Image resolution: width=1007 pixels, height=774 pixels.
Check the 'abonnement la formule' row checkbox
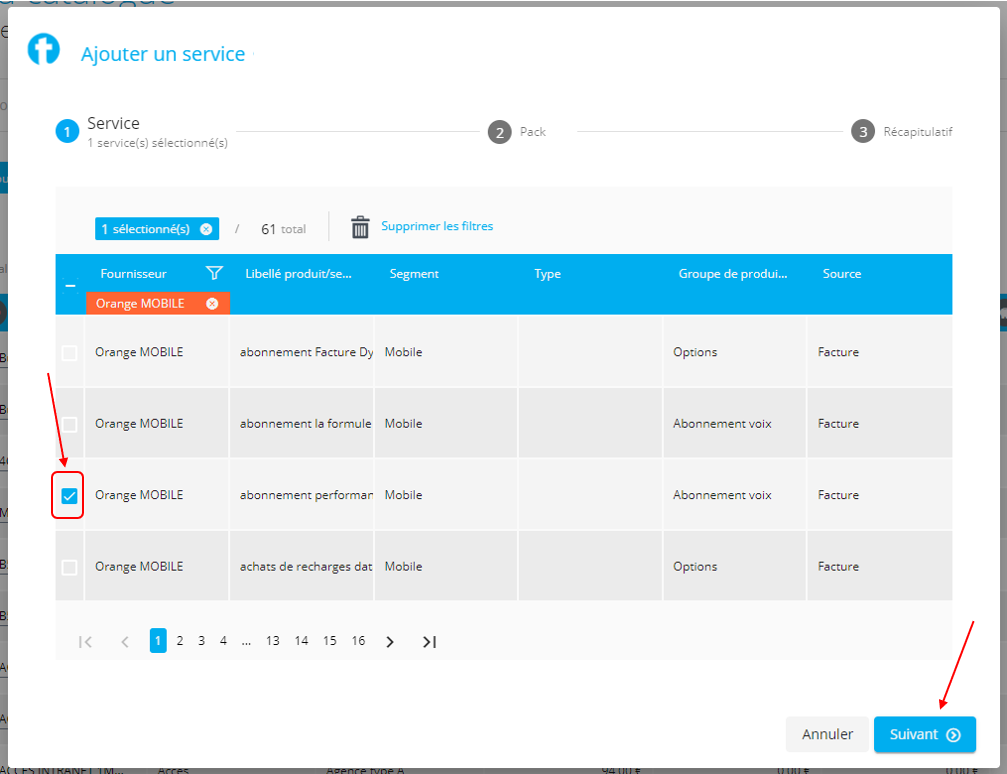69,424
